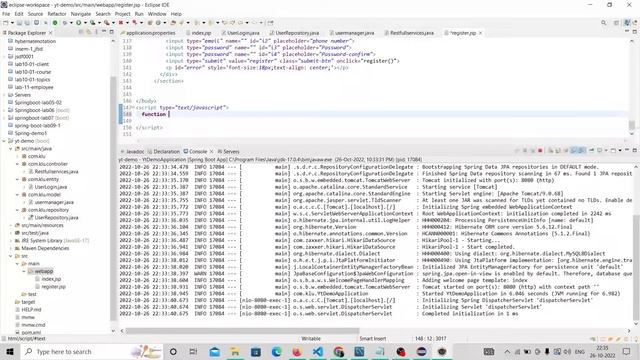The height and width of the screenshot is (360, 640).
Task: Toggle Skip All Breakpoints toolbar icon
Action: (x=45, y=23)
